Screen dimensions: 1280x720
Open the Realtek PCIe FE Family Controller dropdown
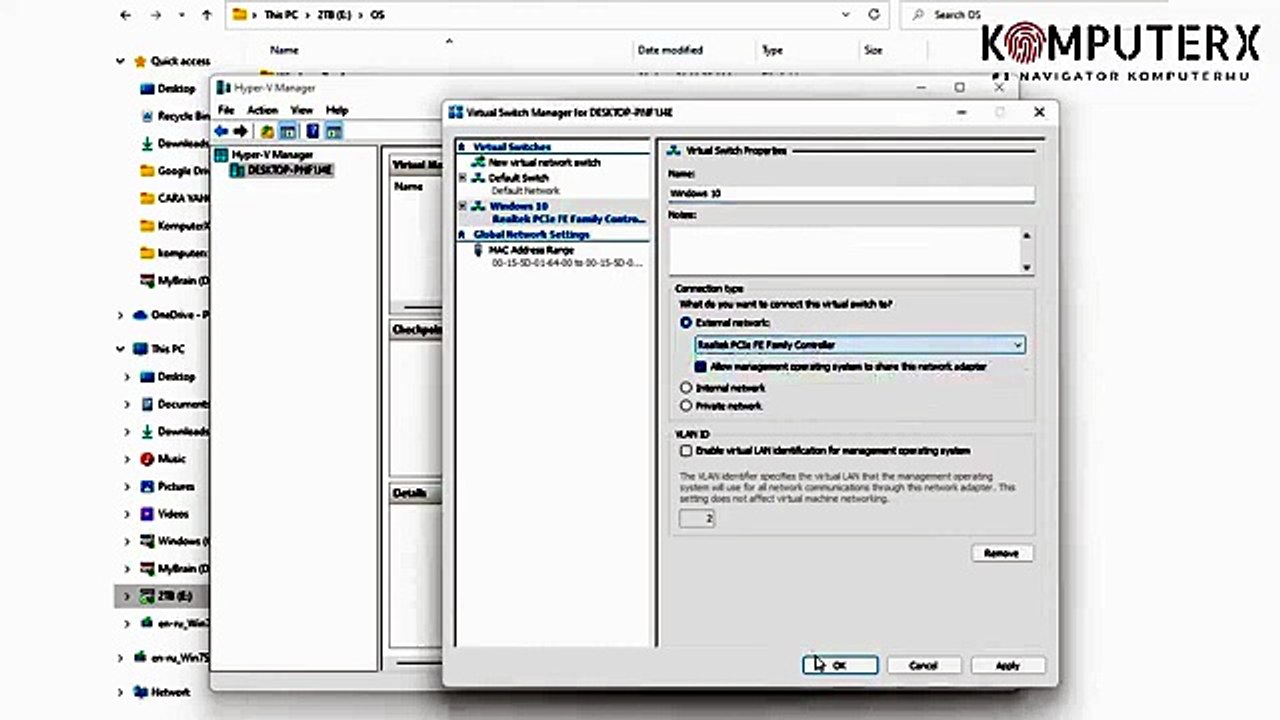[x=860, y=345]
